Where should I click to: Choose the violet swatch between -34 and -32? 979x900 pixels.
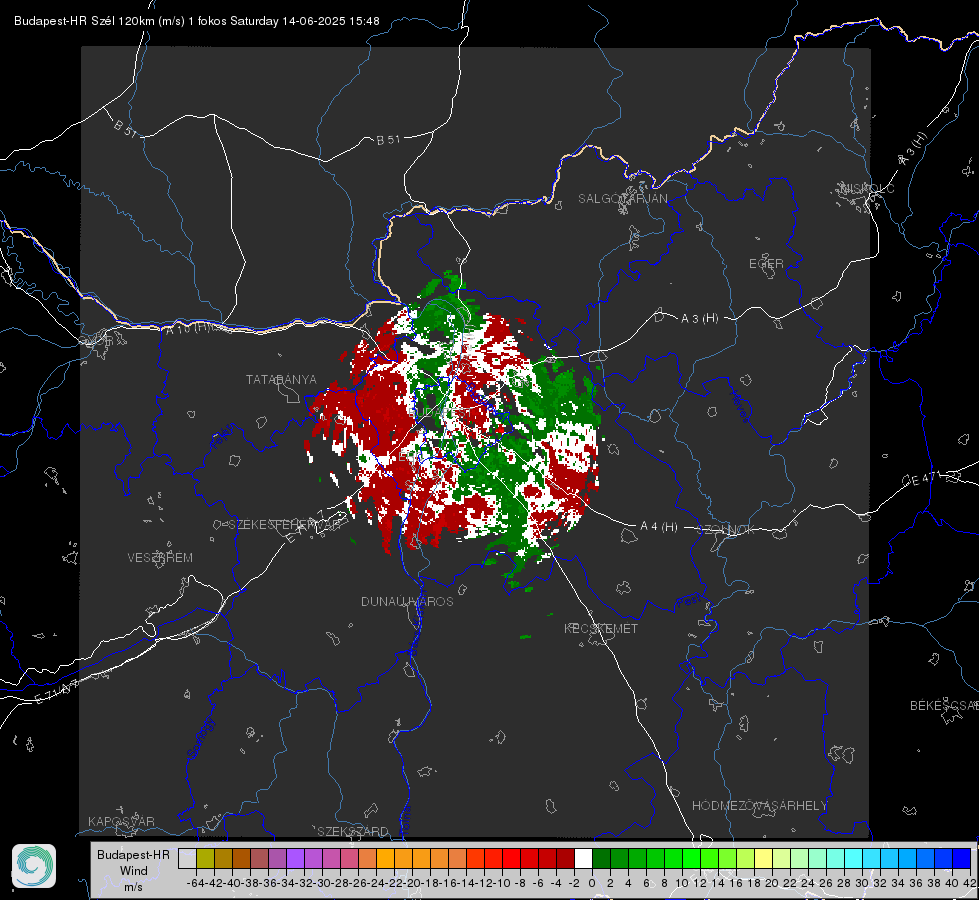pyautogui.click(x=295, y=858)
